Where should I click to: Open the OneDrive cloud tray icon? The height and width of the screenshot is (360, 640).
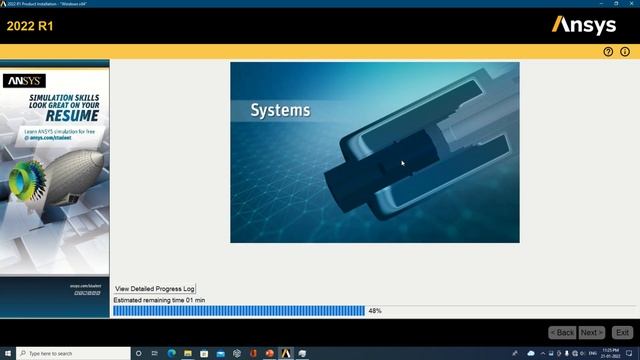pyautogui.click(x=531, y=353)
